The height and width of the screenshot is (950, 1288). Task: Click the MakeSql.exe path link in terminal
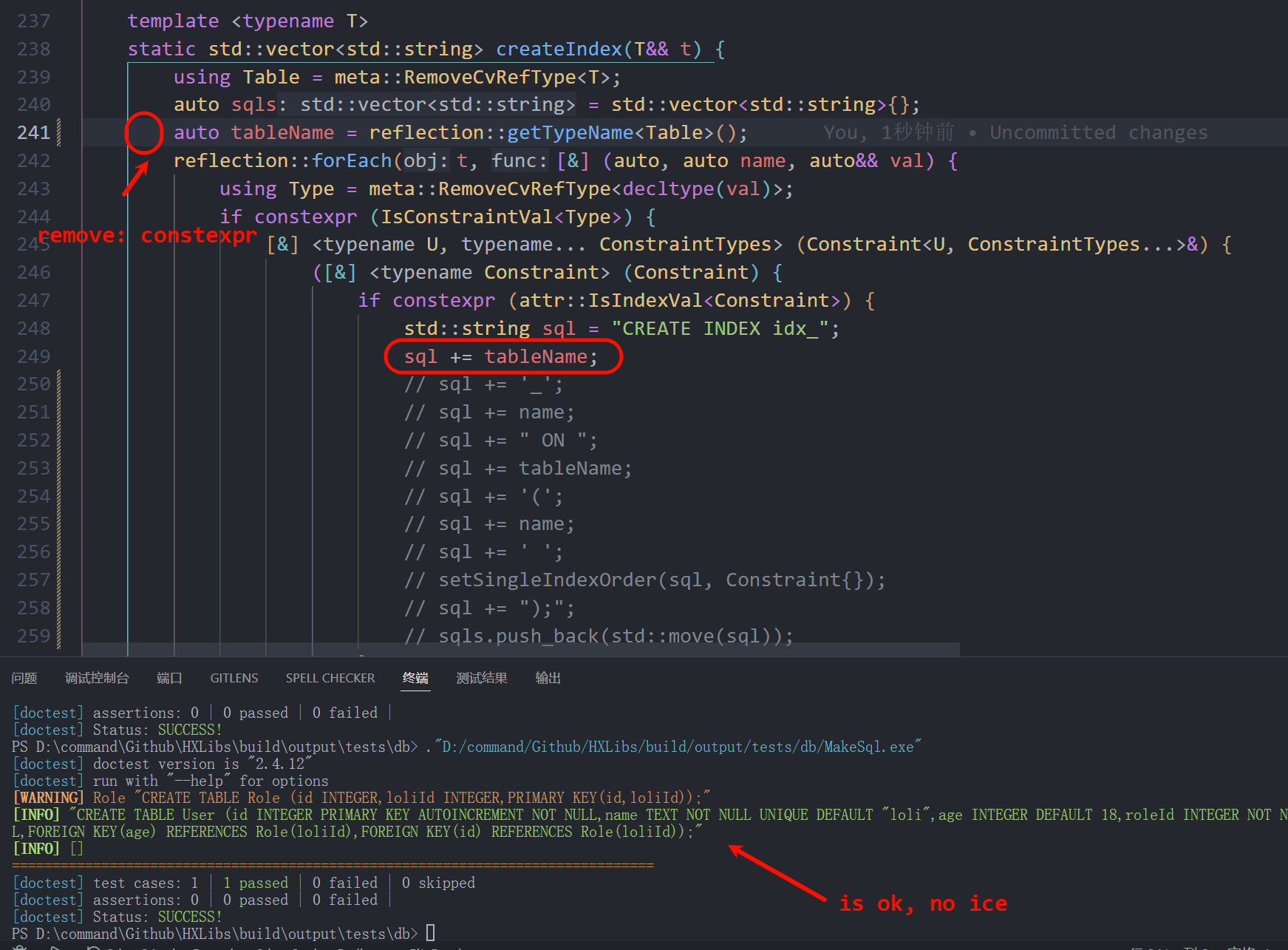678,747
